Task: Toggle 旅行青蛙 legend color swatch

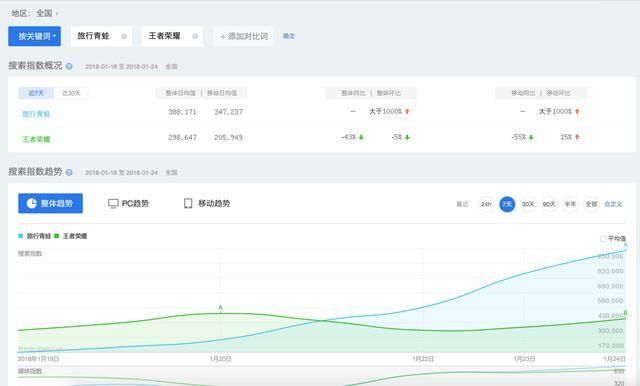Action: (20, 236)
